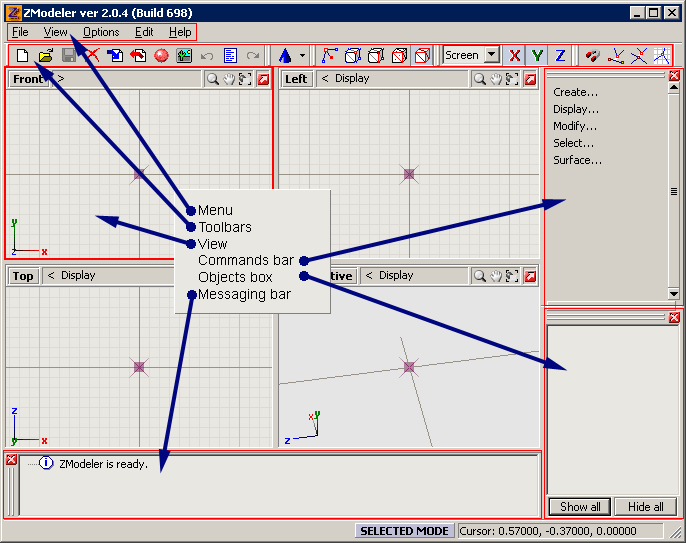Expand Select... in the commands bar
The image size is (686, 543).
pos(574,143)
